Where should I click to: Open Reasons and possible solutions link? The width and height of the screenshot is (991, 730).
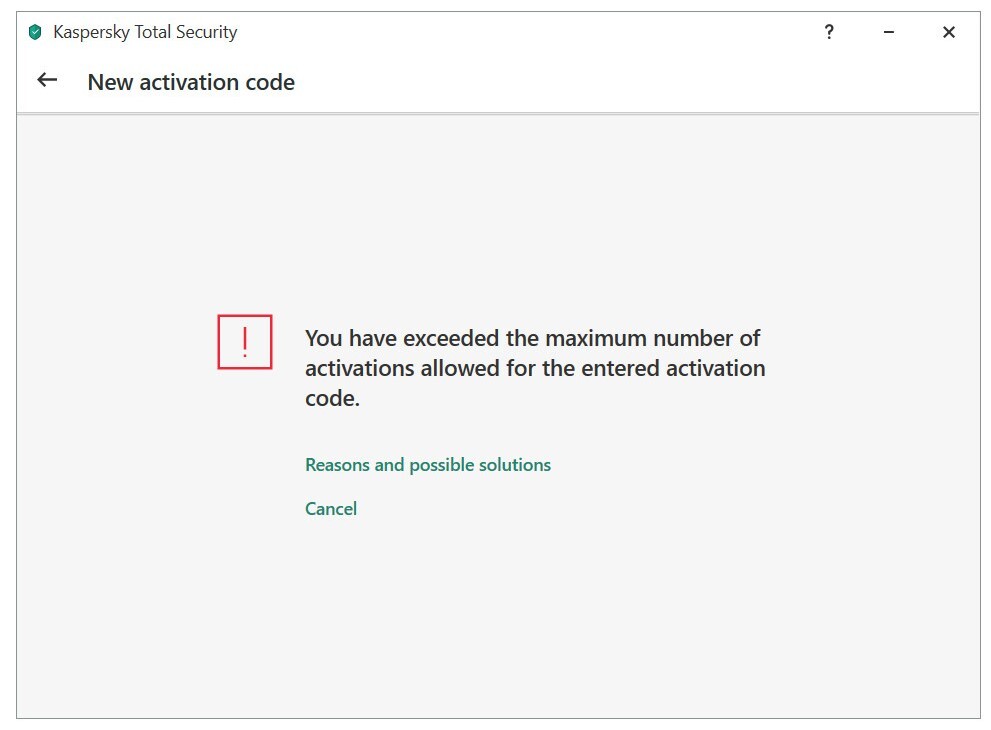point(428,465)
